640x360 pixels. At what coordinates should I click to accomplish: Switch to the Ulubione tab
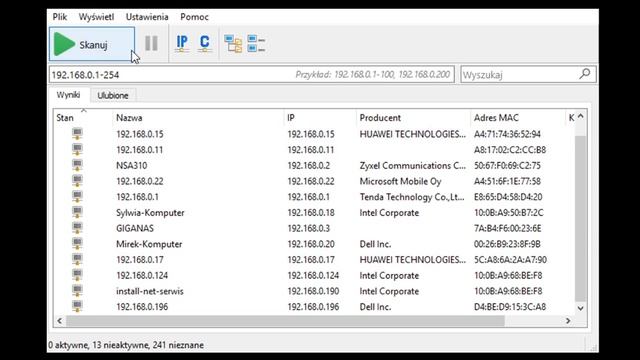pyautogui.click(x=113, y=96)
